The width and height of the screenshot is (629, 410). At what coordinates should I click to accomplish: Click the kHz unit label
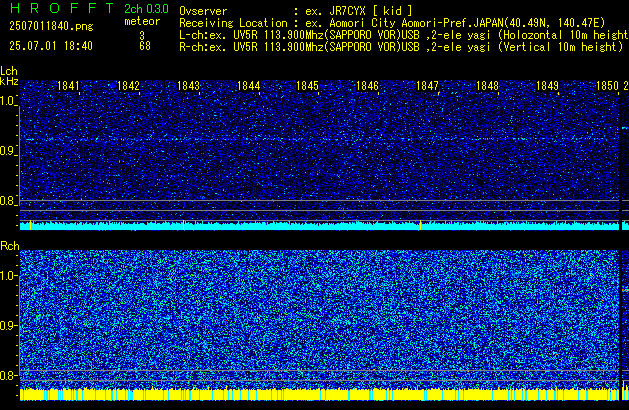tap(9, 81)
